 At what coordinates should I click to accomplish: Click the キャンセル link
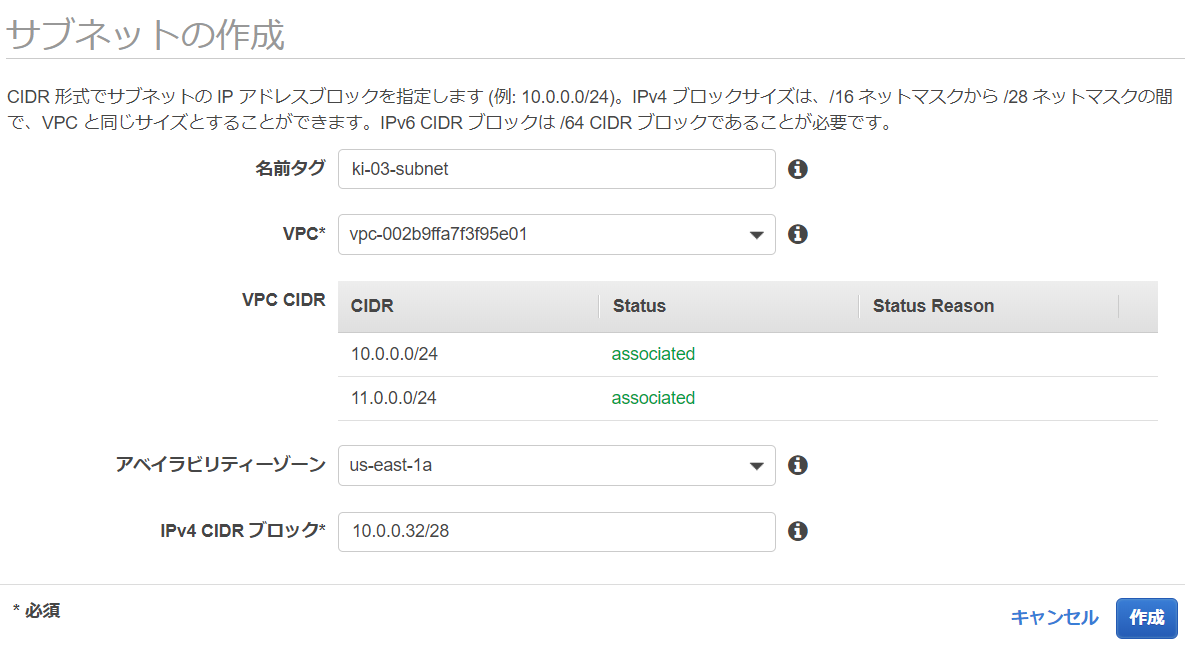click(x=1054, y=618)
